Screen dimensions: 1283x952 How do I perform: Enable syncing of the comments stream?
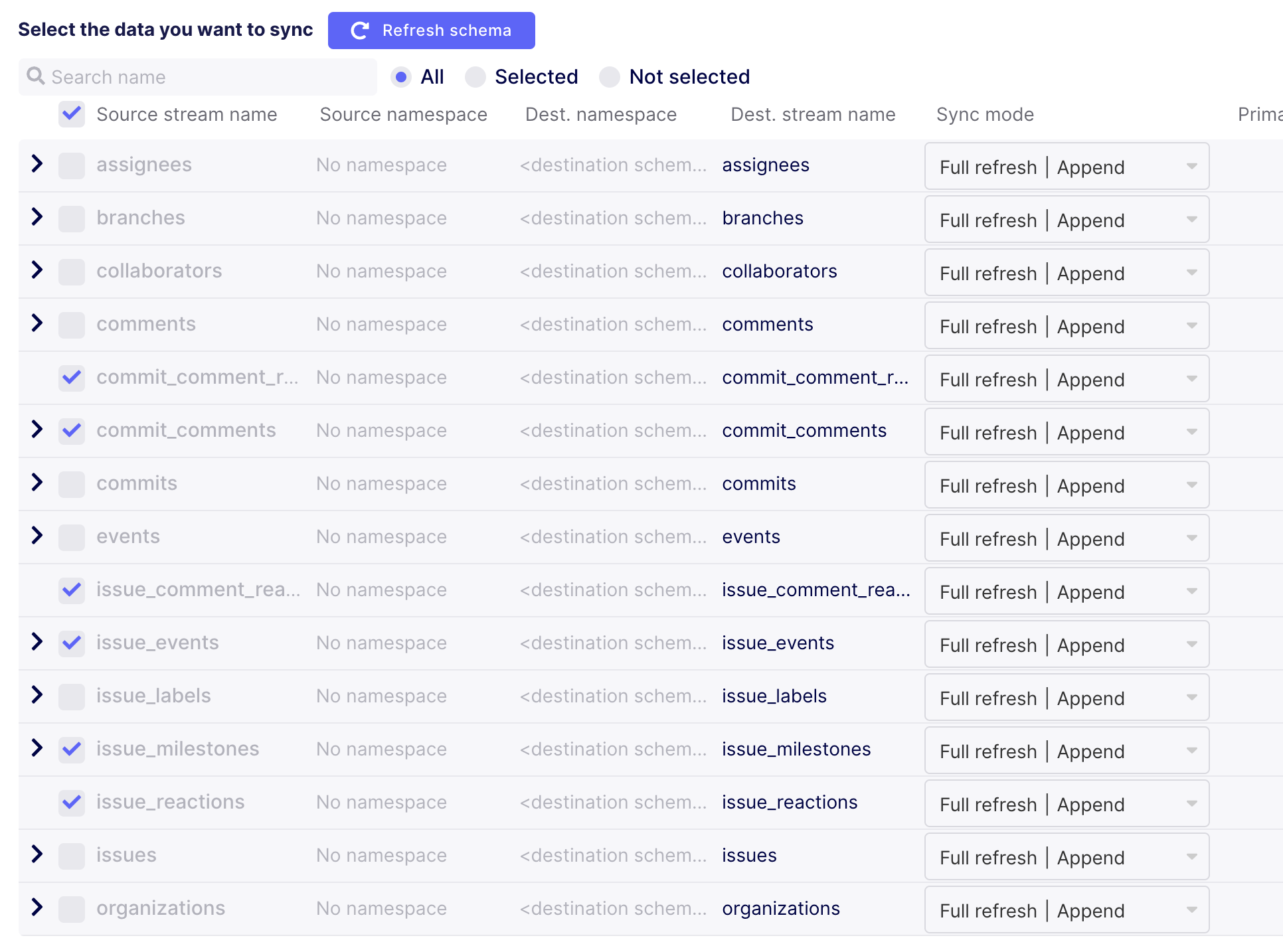coord(71,324)
